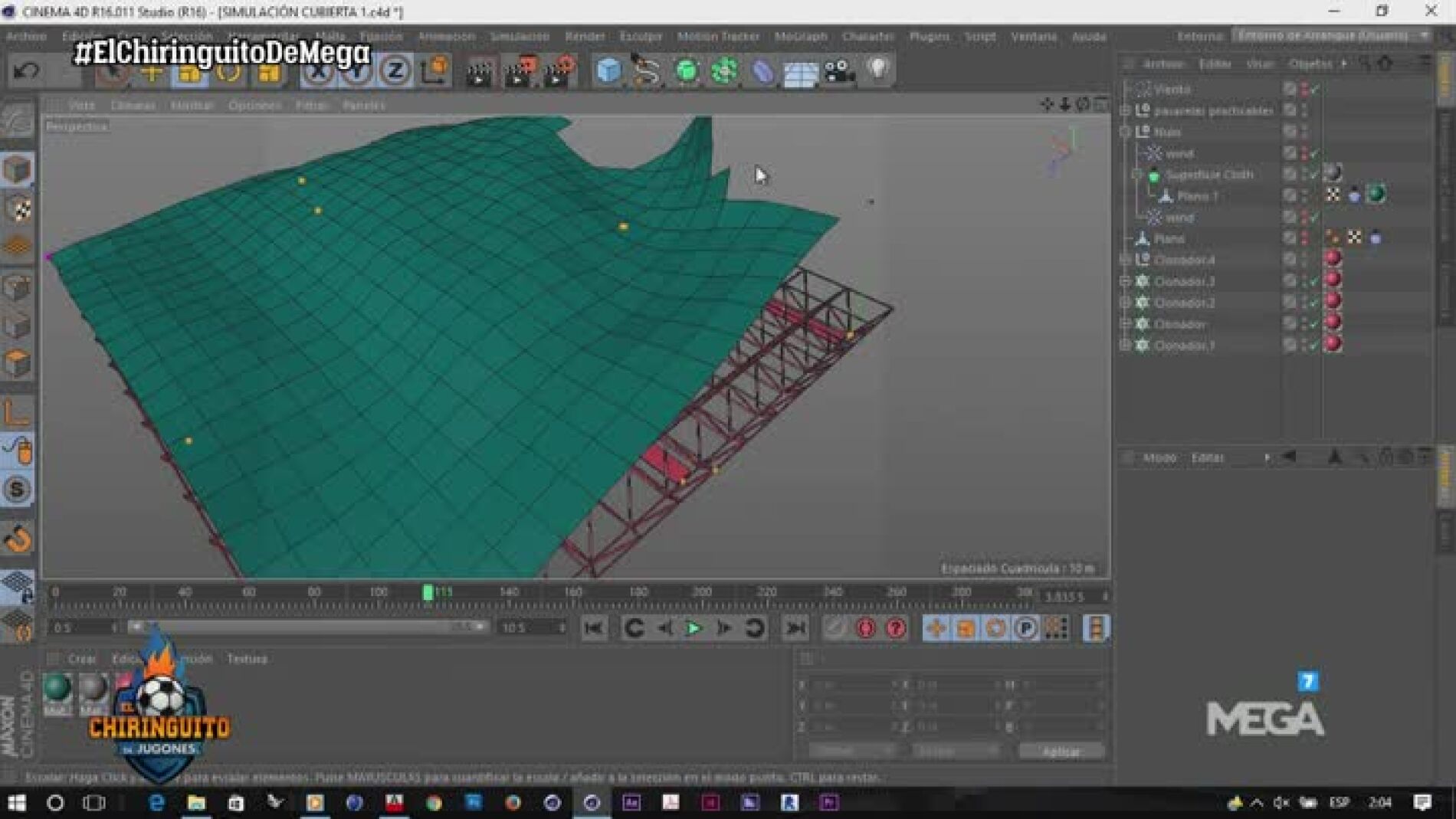Expand the Clonador.4 hierarchy

click(1125, 260)
